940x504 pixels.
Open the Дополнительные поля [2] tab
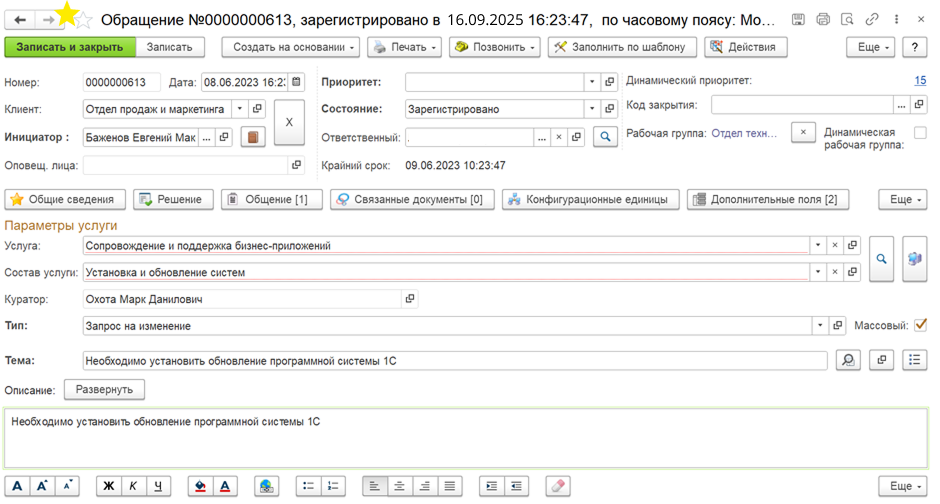tap(768, 200)
